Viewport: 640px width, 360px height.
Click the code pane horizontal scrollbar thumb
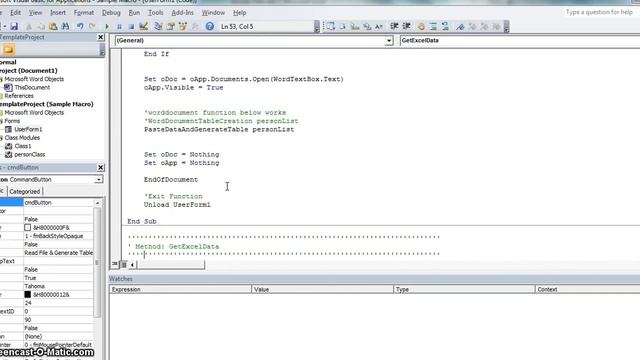pos(171,264)
